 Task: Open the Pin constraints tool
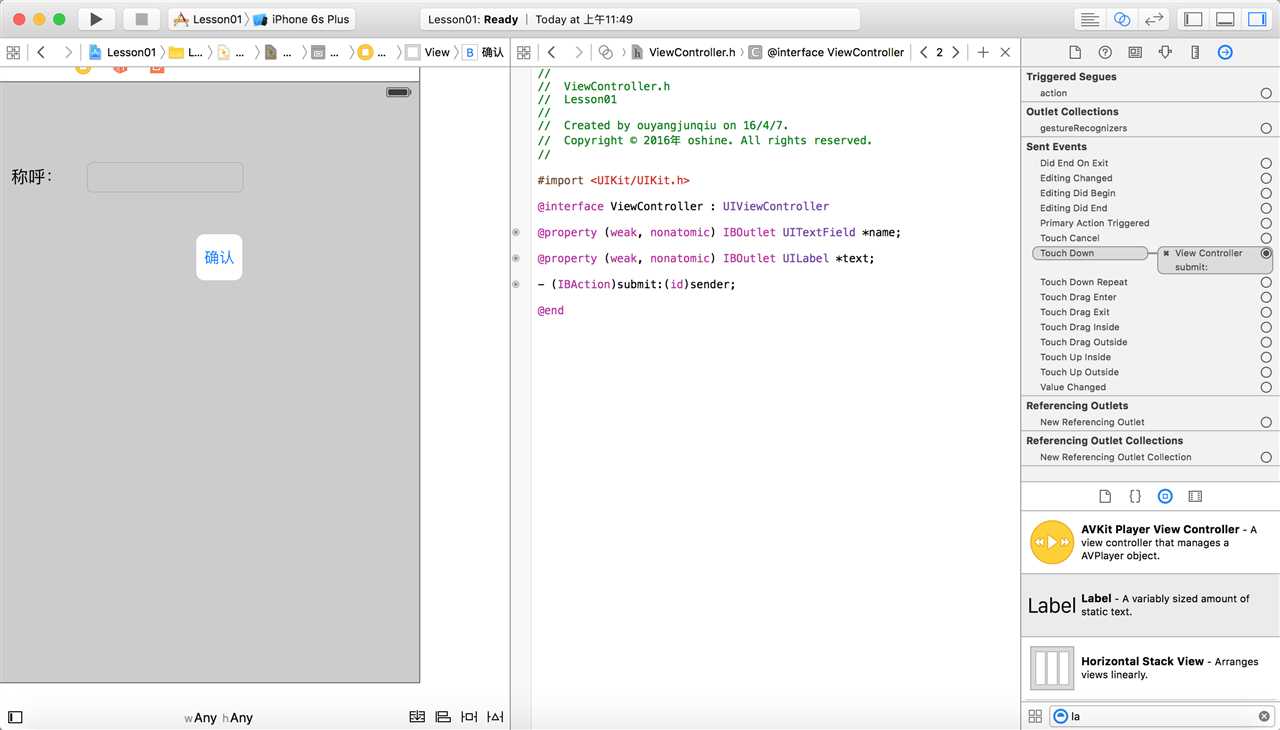(469, 717)
